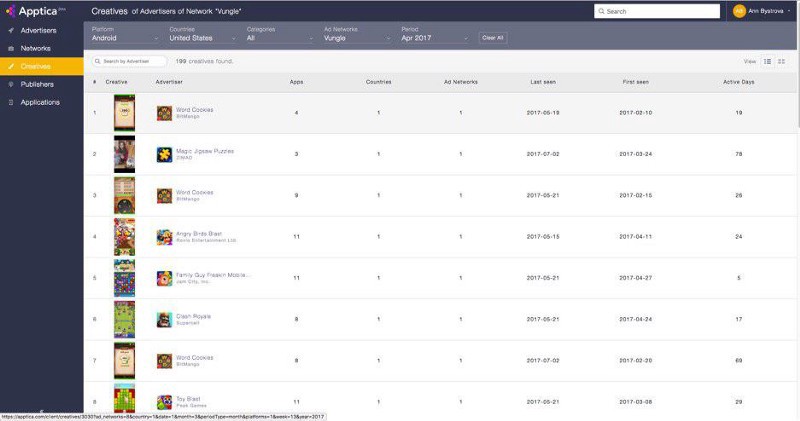The height and width of the screenshot is (421, 800).
Task: Open the Magic Jigsaw Puzzles app icon
Action: pyautogui.click(x=164, y=154)
